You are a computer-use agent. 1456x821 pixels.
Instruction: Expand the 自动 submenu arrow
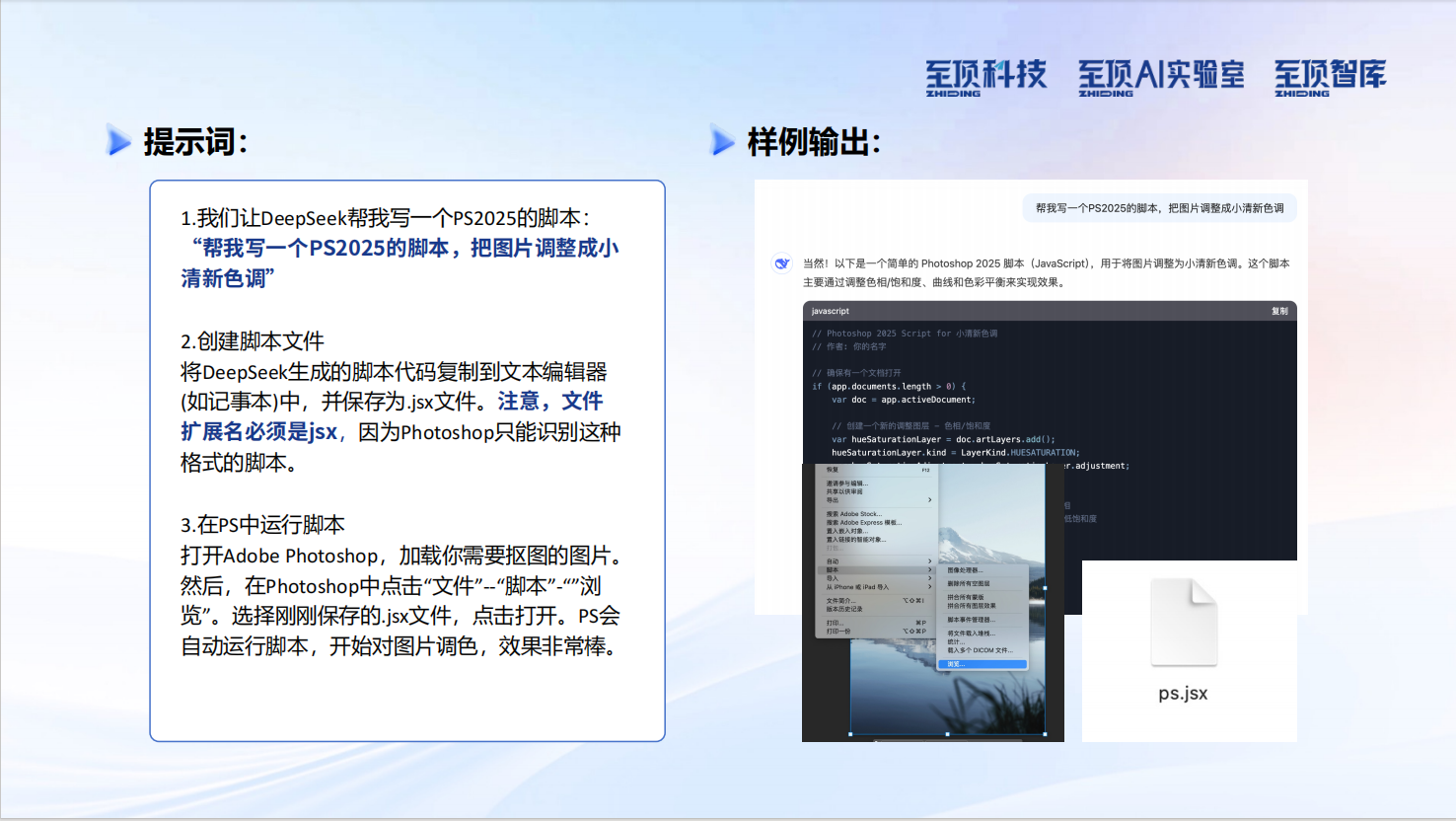tap(929, 561)
